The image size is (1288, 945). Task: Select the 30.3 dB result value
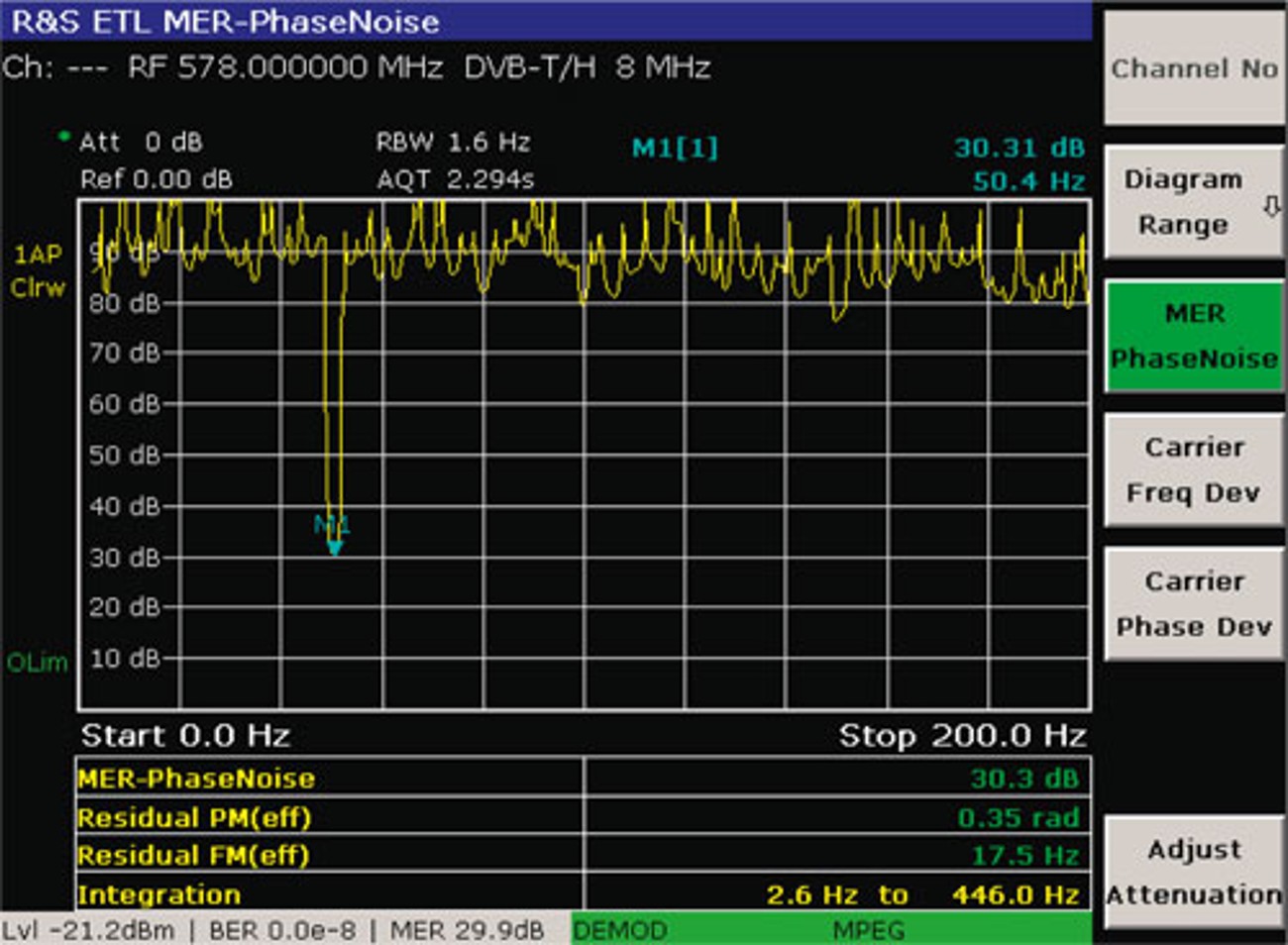1024,779
